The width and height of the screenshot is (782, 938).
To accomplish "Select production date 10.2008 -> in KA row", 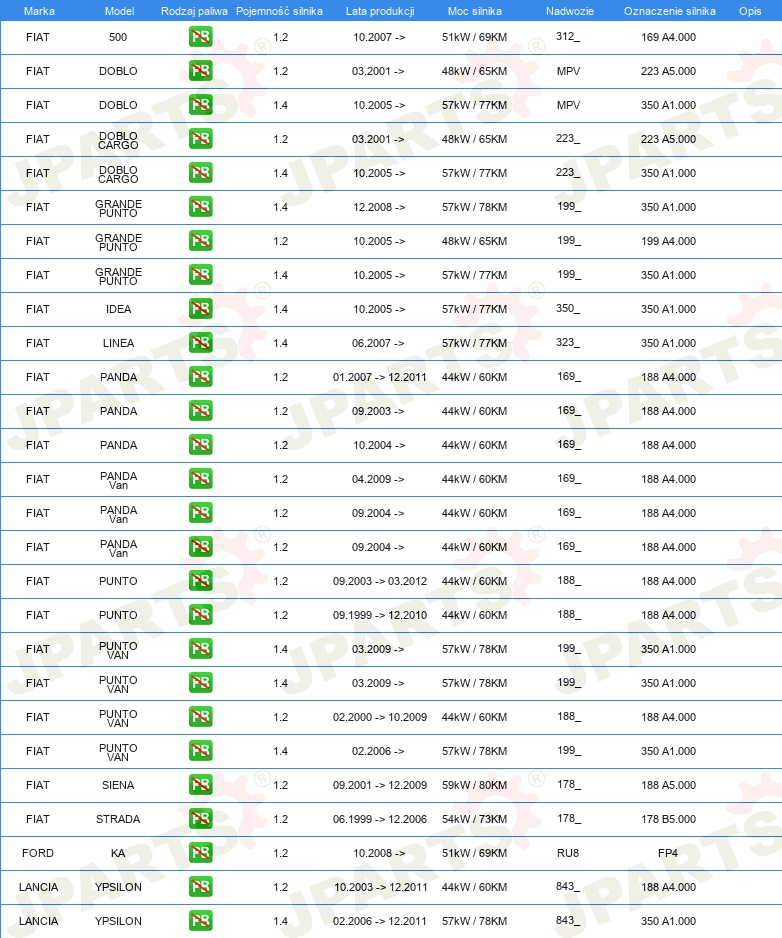I will [x=379, y=853].
